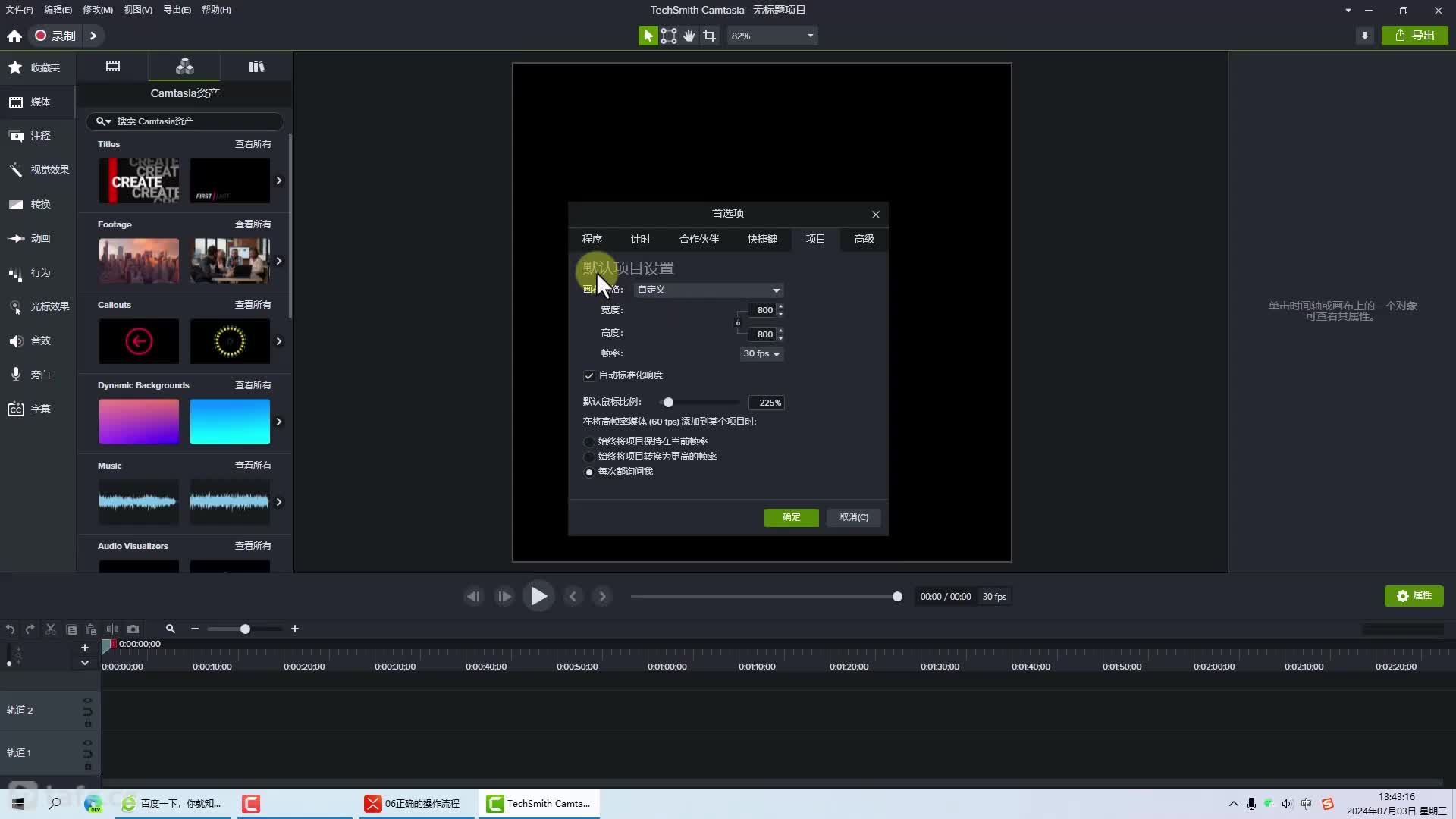Viewport: 1456px width, 819px height.
Task: Select the pink-purple gradient background thumbnail
Action: coord(139,422)
